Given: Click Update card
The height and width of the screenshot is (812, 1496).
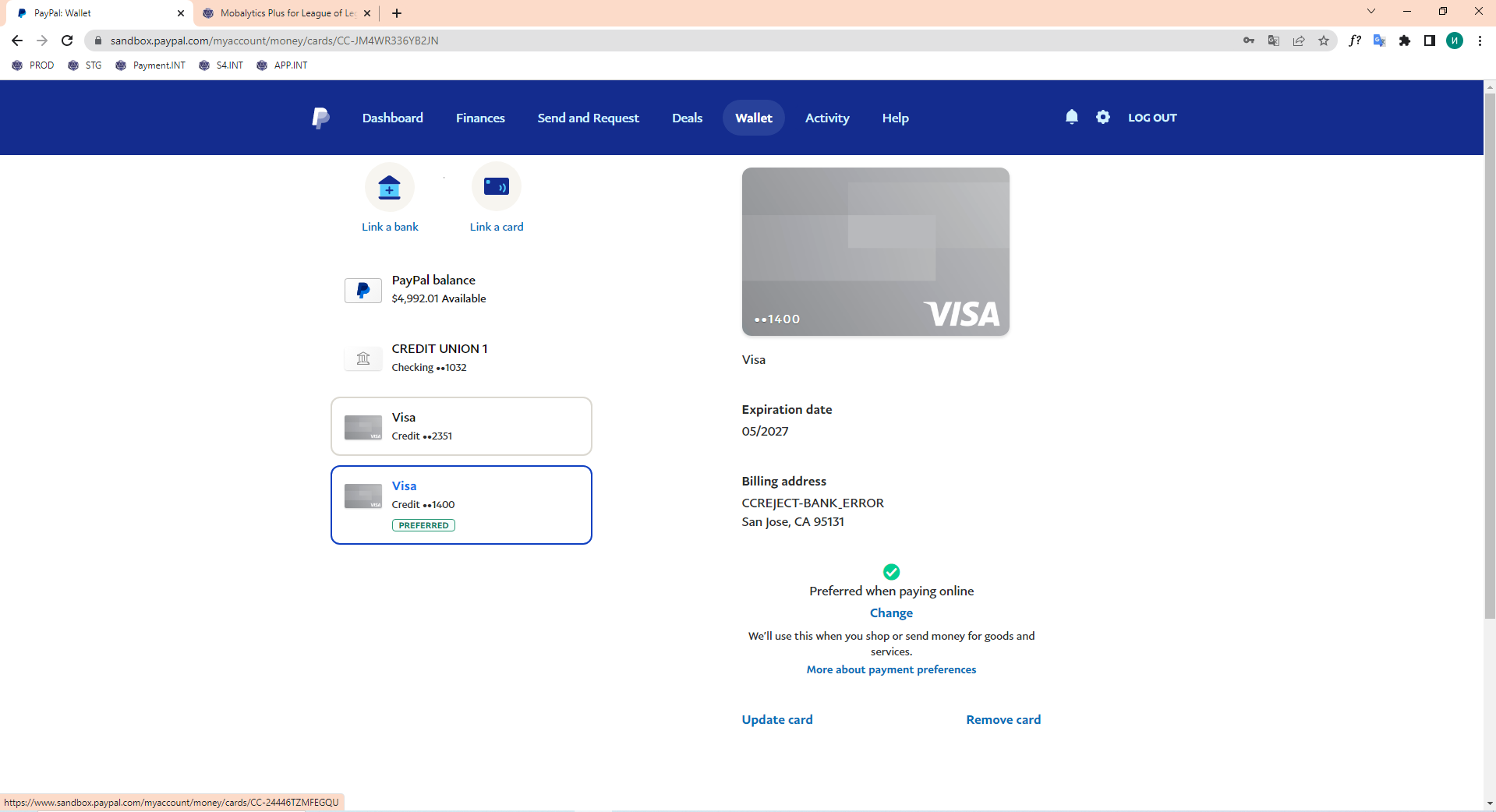Looking at the screenshot, I should click(777, 719).
